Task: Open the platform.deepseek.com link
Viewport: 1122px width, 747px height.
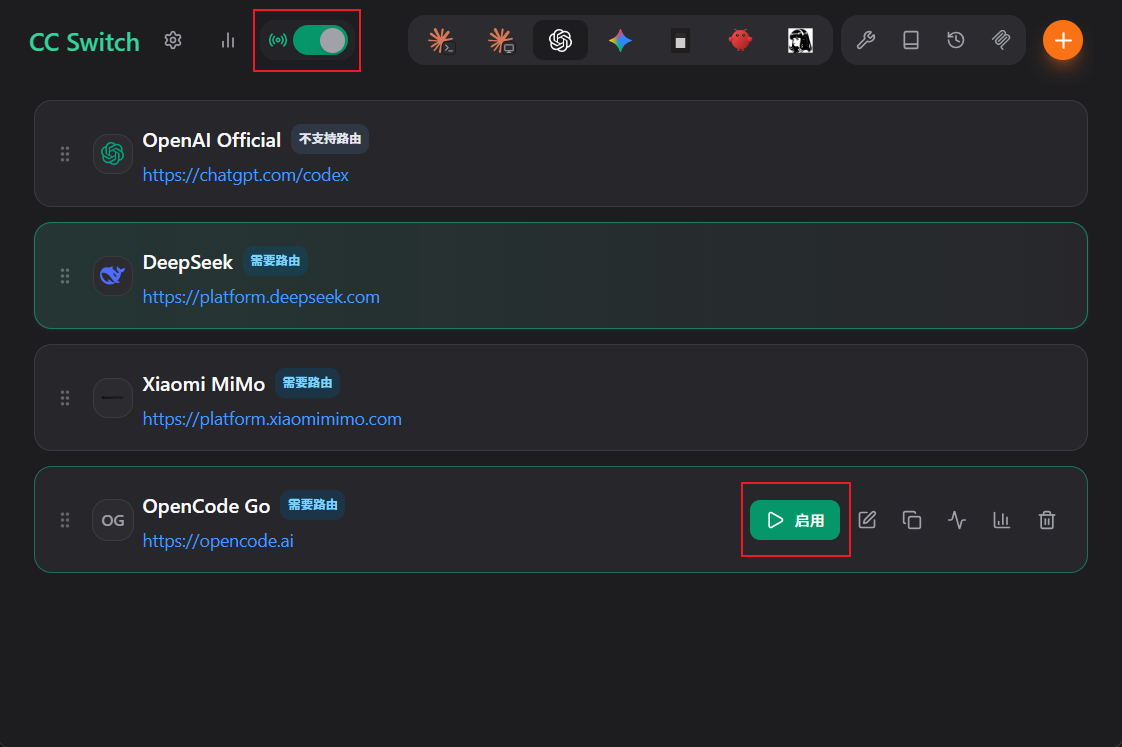Action: click(261, 297)
